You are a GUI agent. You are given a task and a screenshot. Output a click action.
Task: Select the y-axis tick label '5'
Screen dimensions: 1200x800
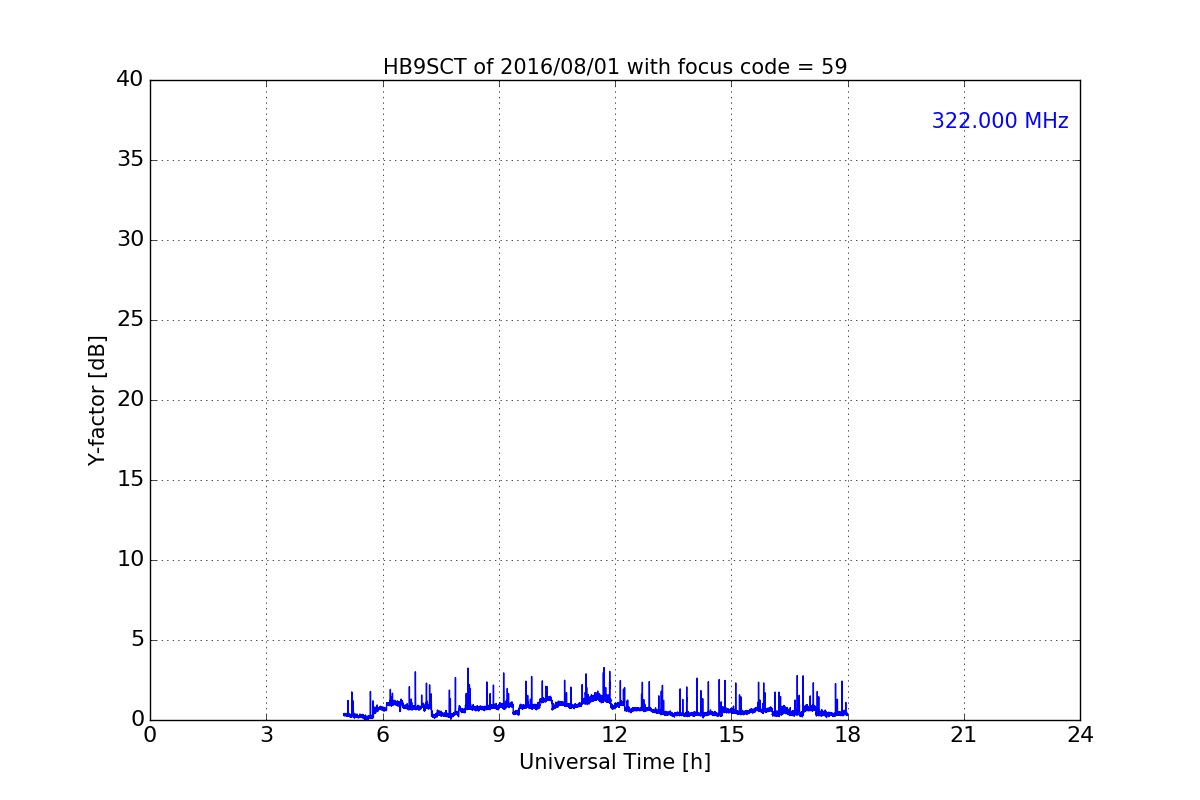pos(136,640)
